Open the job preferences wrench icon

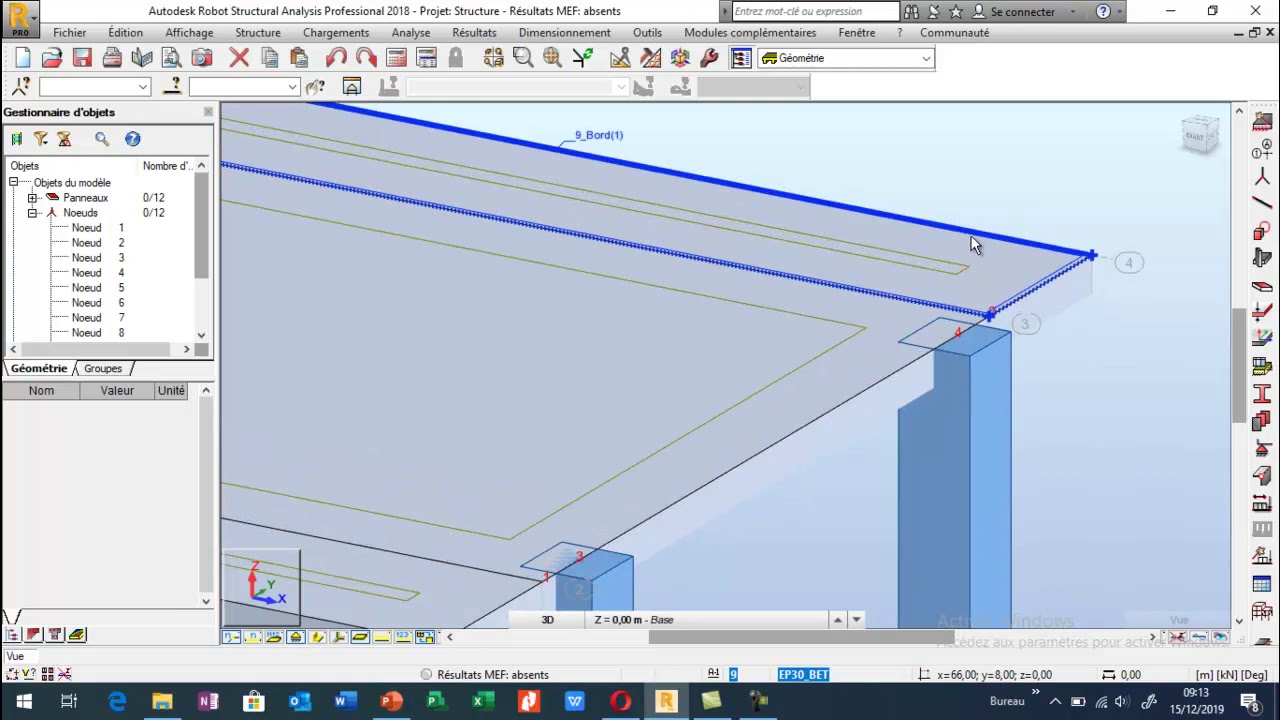pyautogui.click(x=709, y=58)
